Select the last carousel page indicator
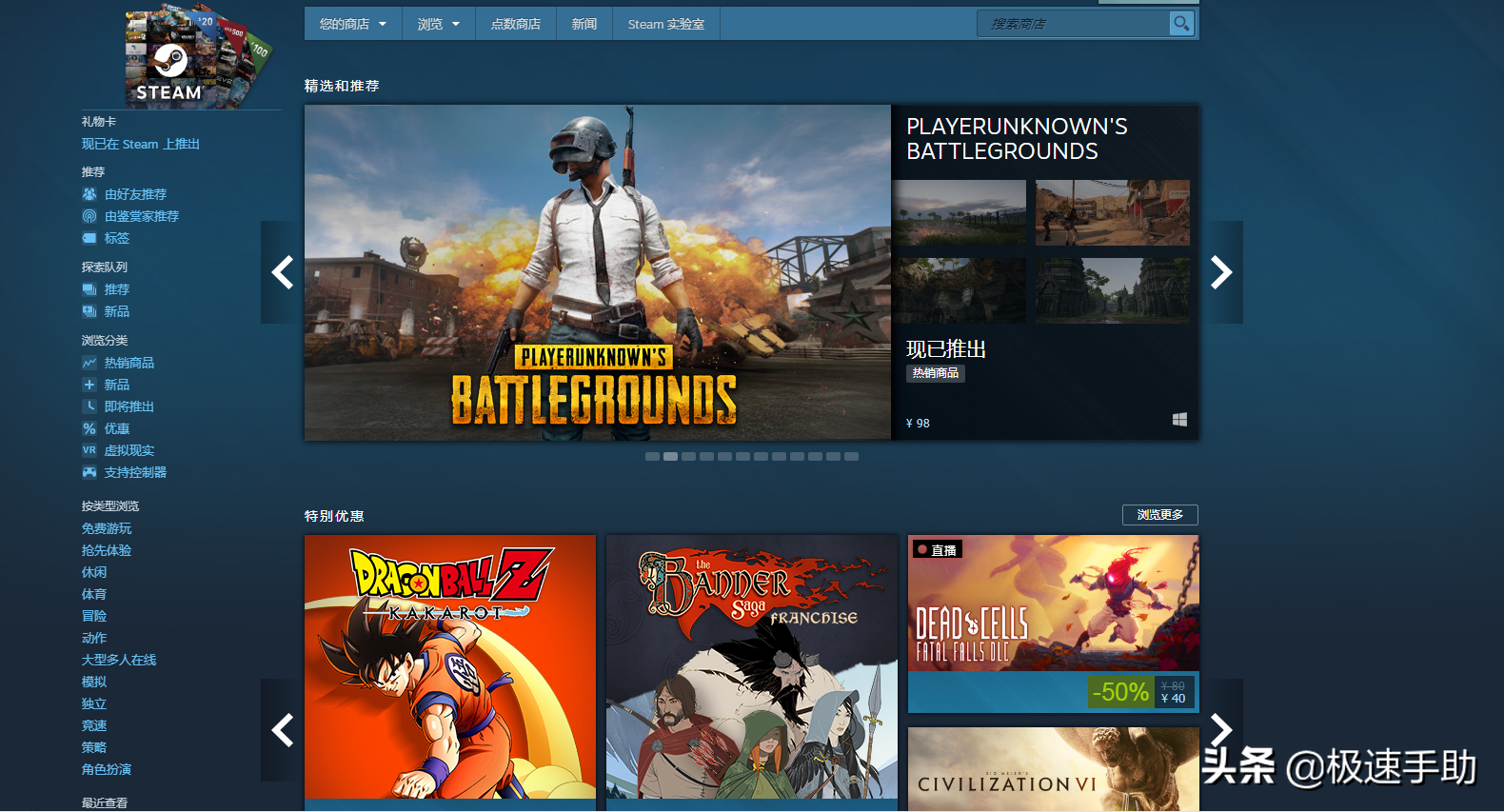This screenshot has width=1504, height=812. (851, 457)
